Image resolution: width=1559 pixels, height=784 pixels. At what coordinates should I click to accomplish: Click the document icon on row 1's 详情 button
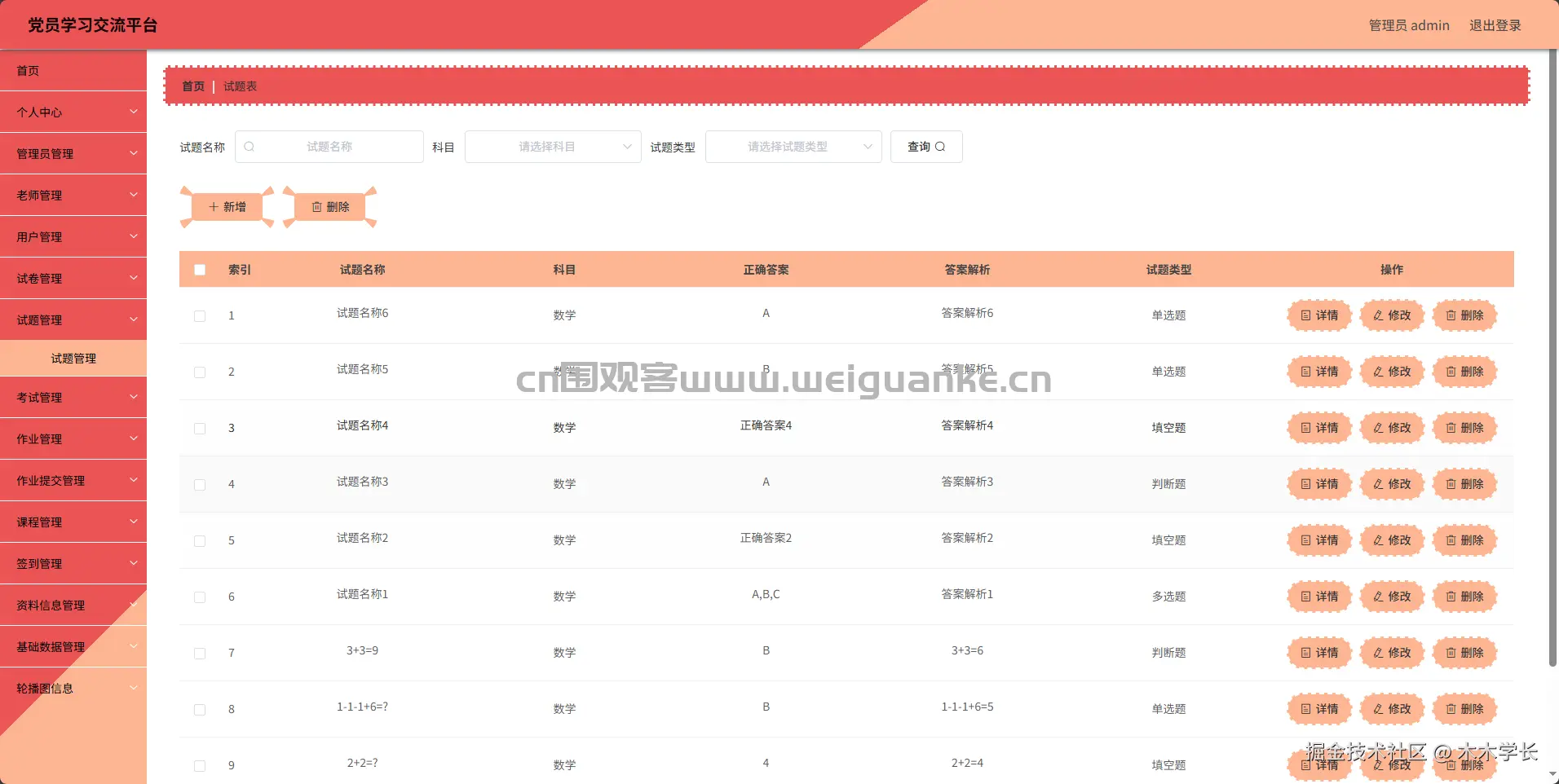tap(1306, 315)
